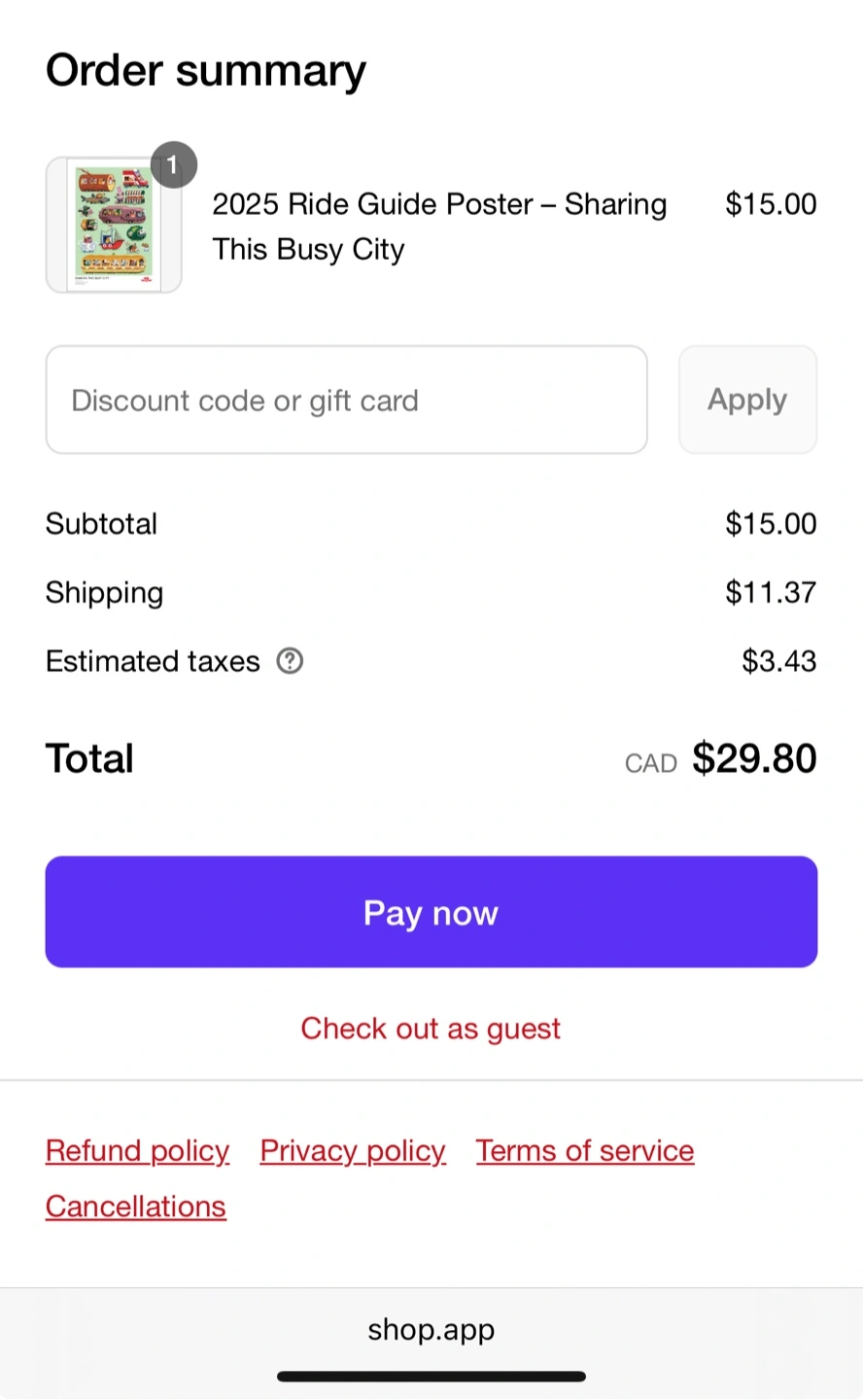Click the CAD currency label
The image size is (863, 1400).
650,763
